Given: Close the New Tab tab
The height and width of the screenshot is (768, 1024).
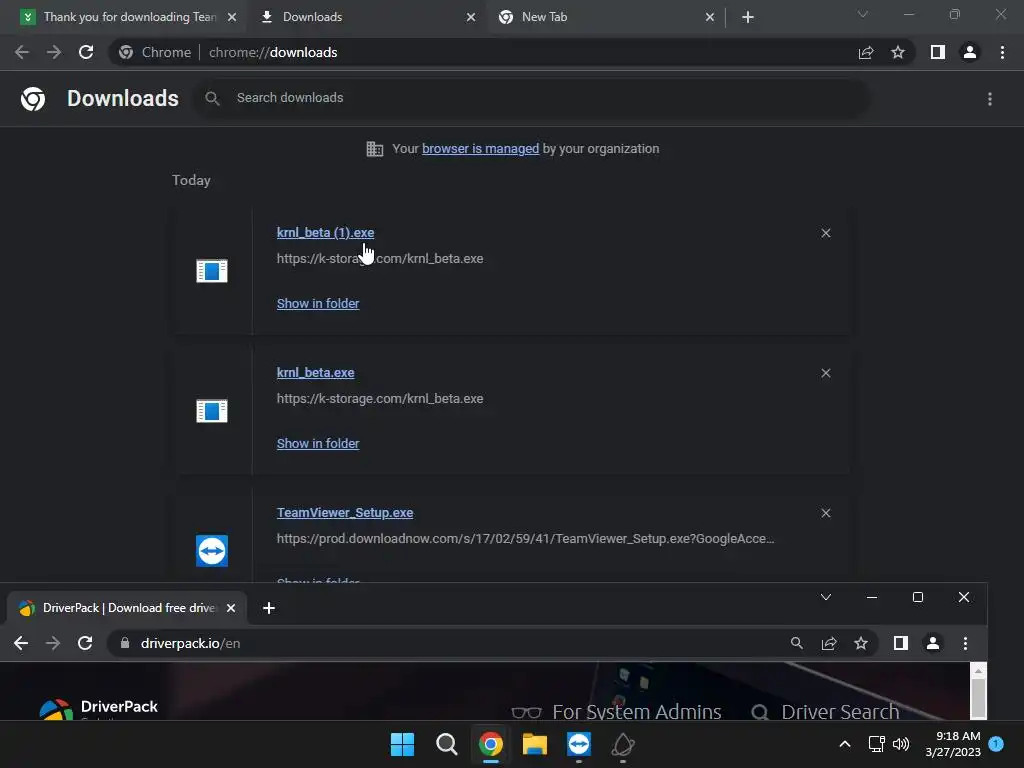Looking at the screenshot, I should point(710,17).
